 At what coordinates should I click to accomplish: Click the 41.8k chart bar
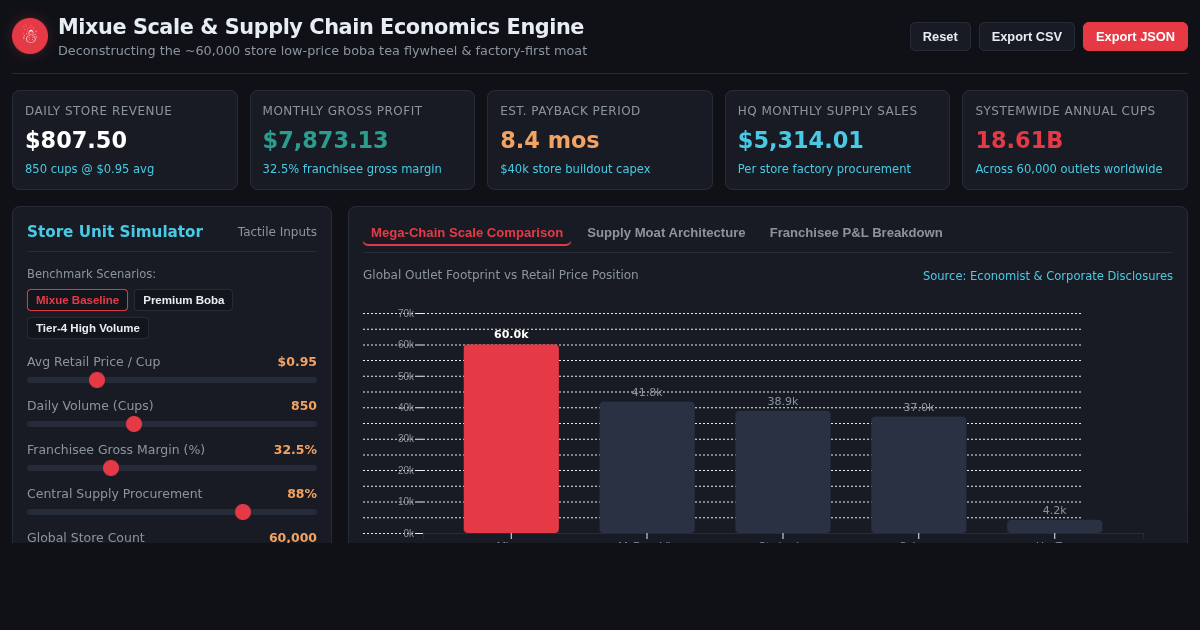pyautogui.click(x=647, y=467)
